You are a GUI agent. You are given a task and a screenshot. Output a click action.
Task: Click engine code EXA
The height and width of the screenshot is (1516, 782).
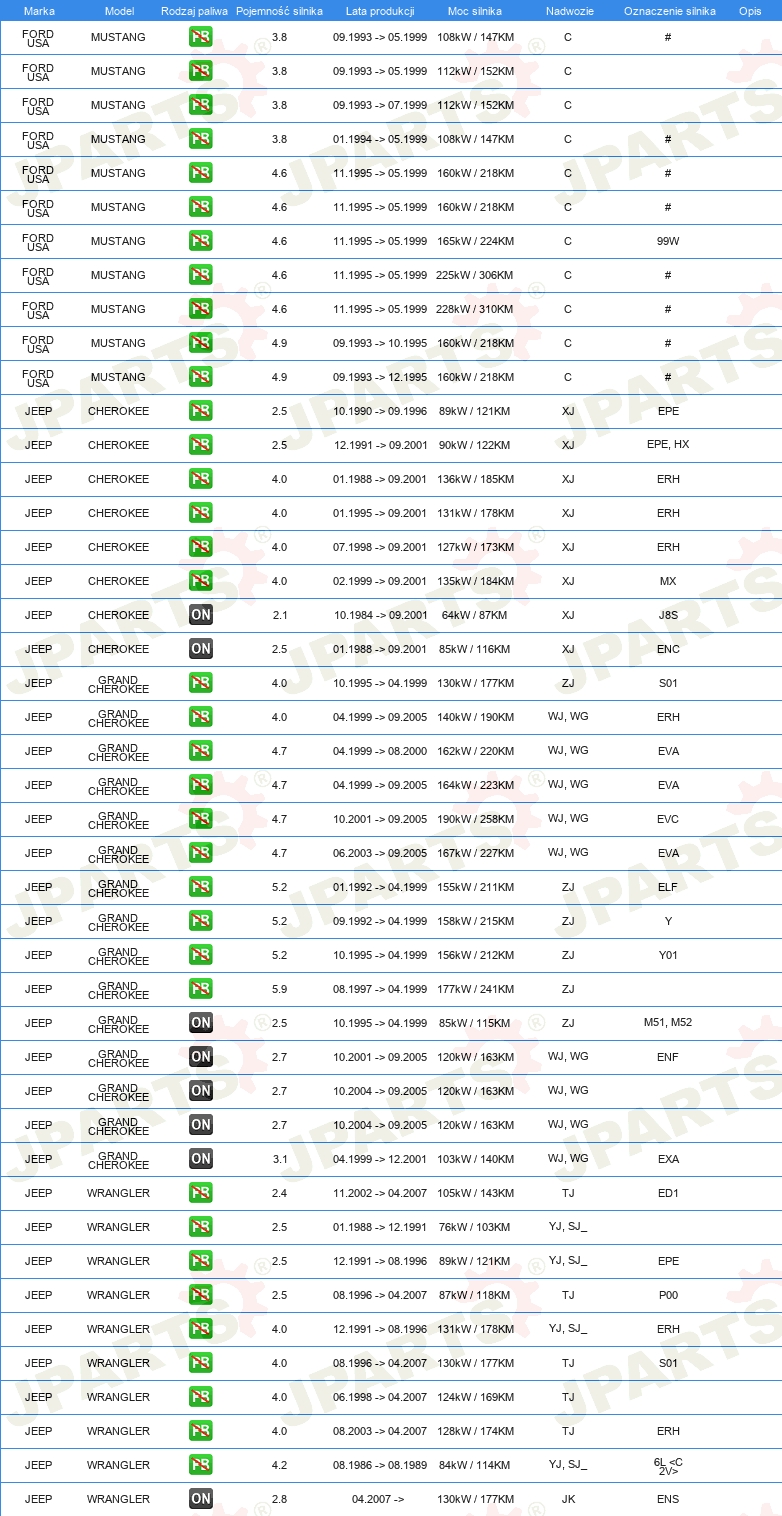point(668,1159)
